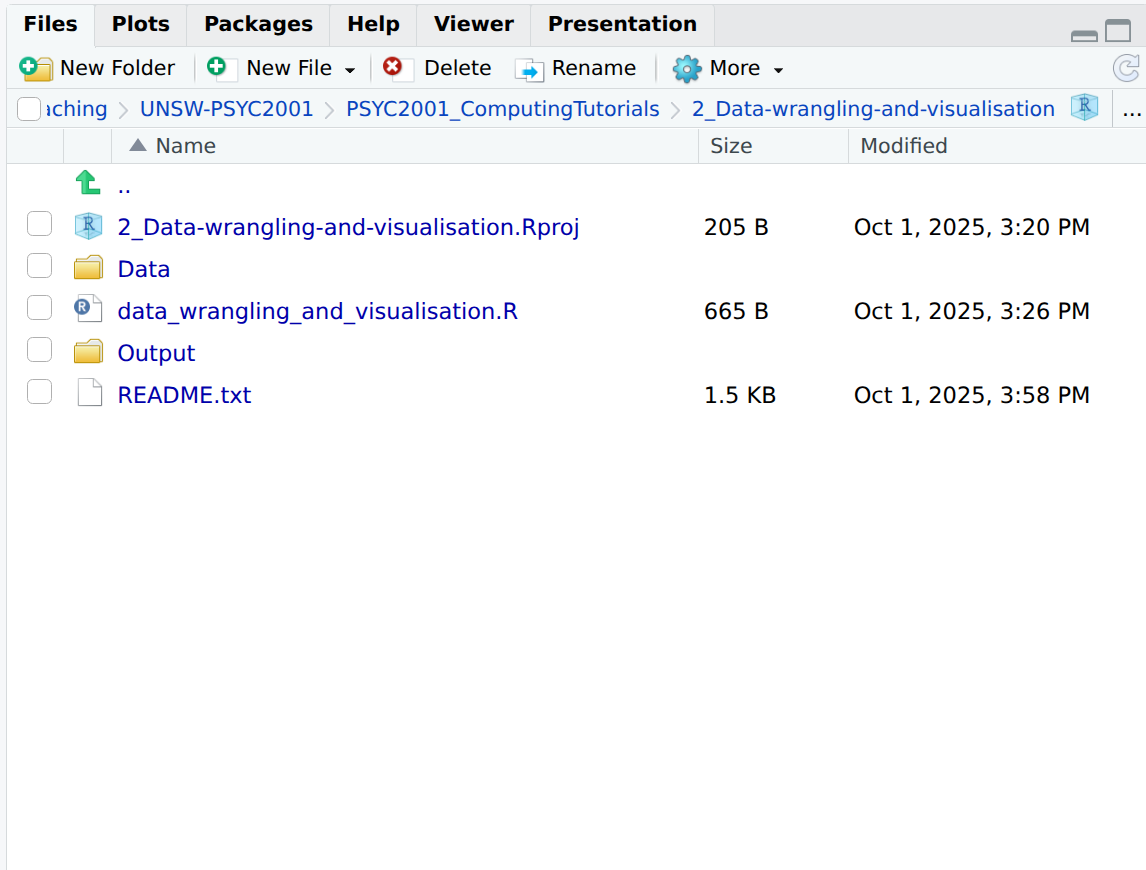Click the R script file icon
The width and height of the screenshot is (1146, 870).
coord(88,310)
